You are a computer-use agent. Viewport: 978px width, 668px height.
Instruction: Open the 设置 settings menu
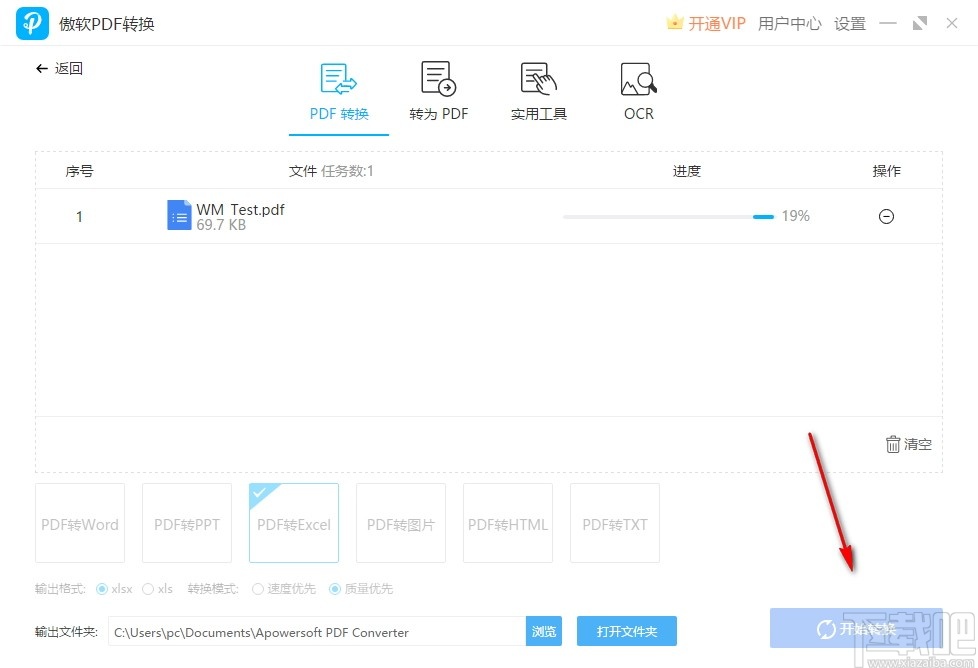pyautogui.click(x=849, y=22)
